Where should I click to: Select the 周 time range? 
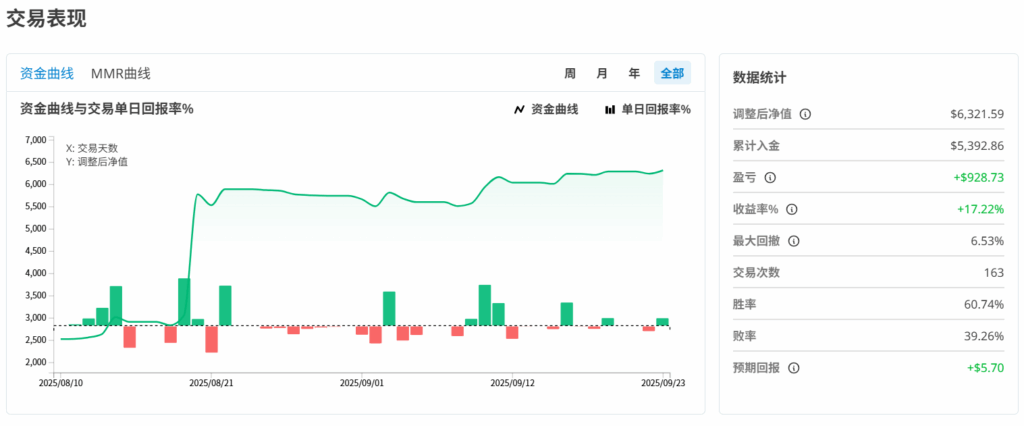570,73
